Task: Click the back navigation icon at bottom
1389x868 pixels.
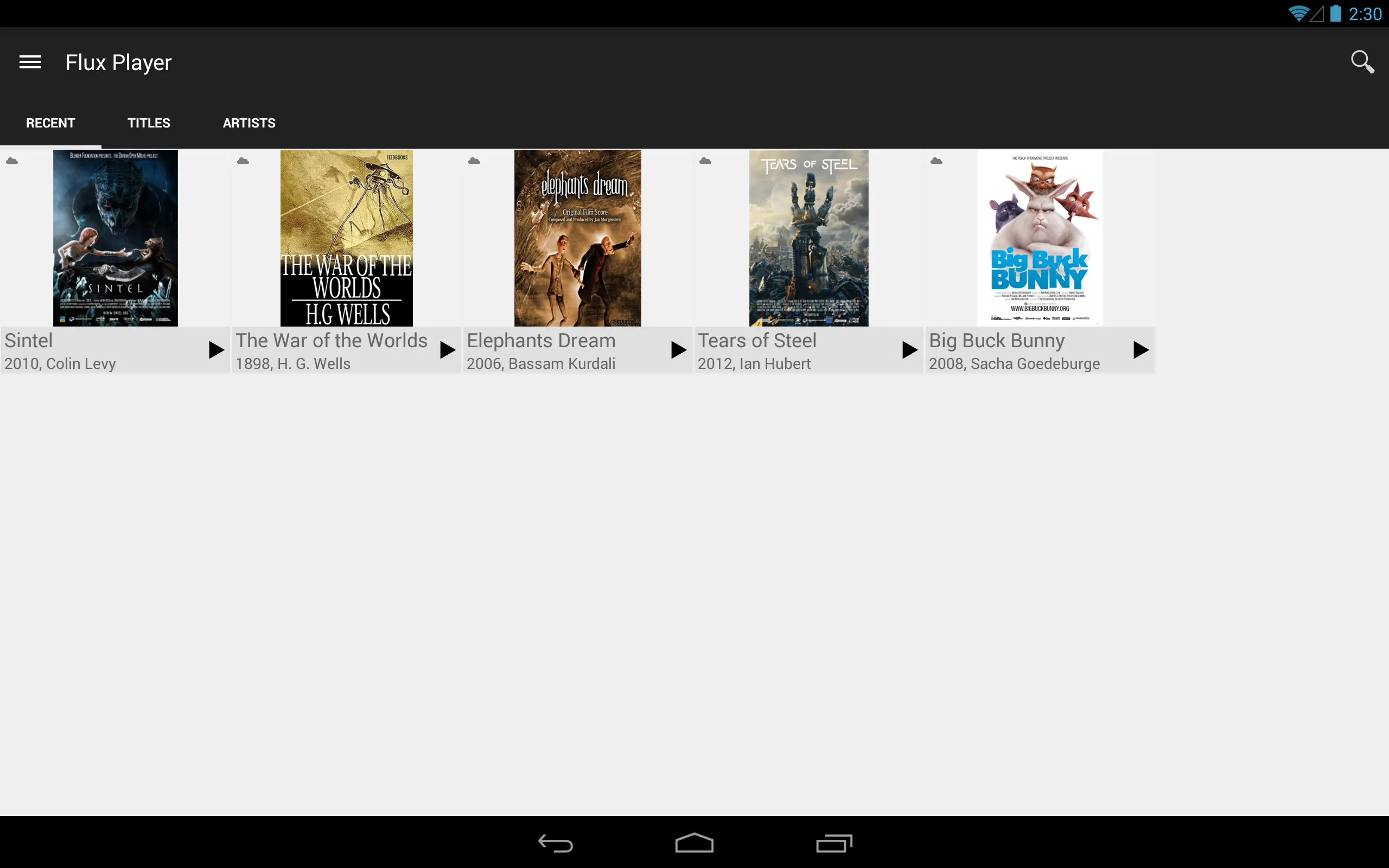Action: click(x=557, y=841)
